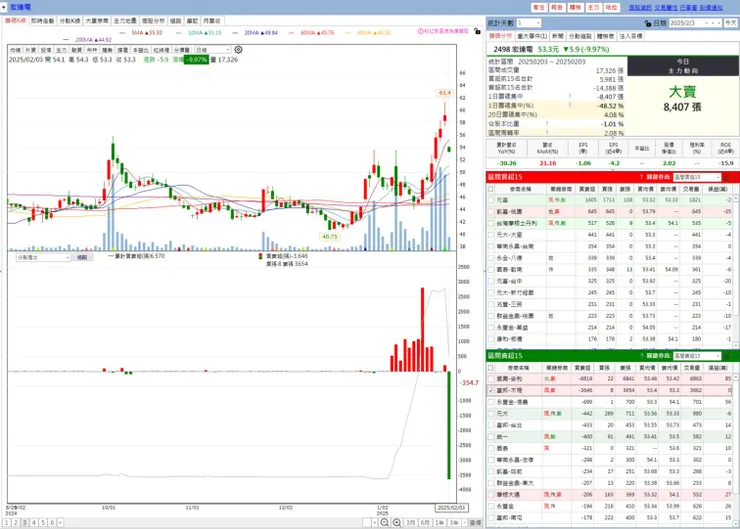The width and height of the screenshot is (740, 529).
Task: Open 法人目標 tab
Action: click(631, 36)
